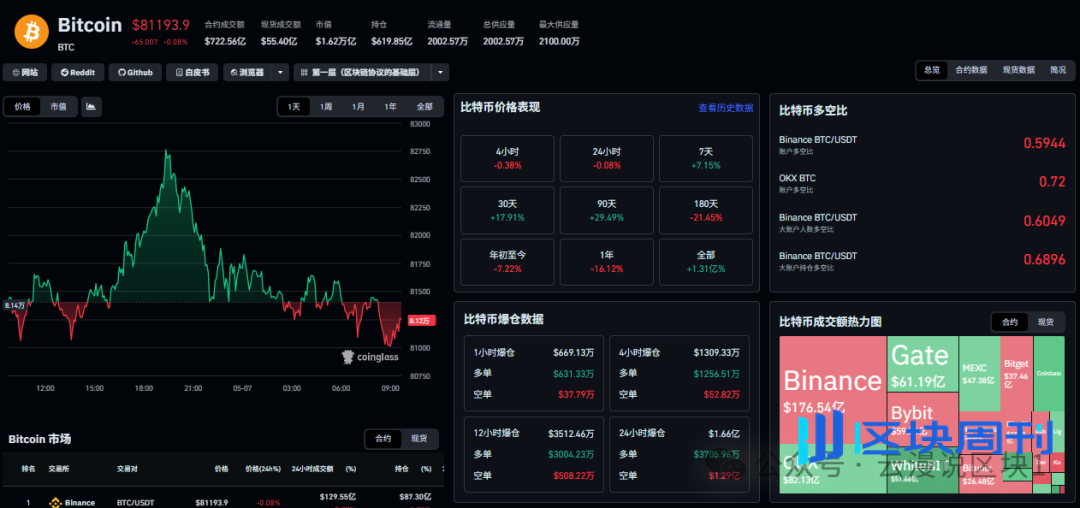1080x508 pixels.
Task: Switch to the 总览 overview tab
Action: (x=932, y=70)
